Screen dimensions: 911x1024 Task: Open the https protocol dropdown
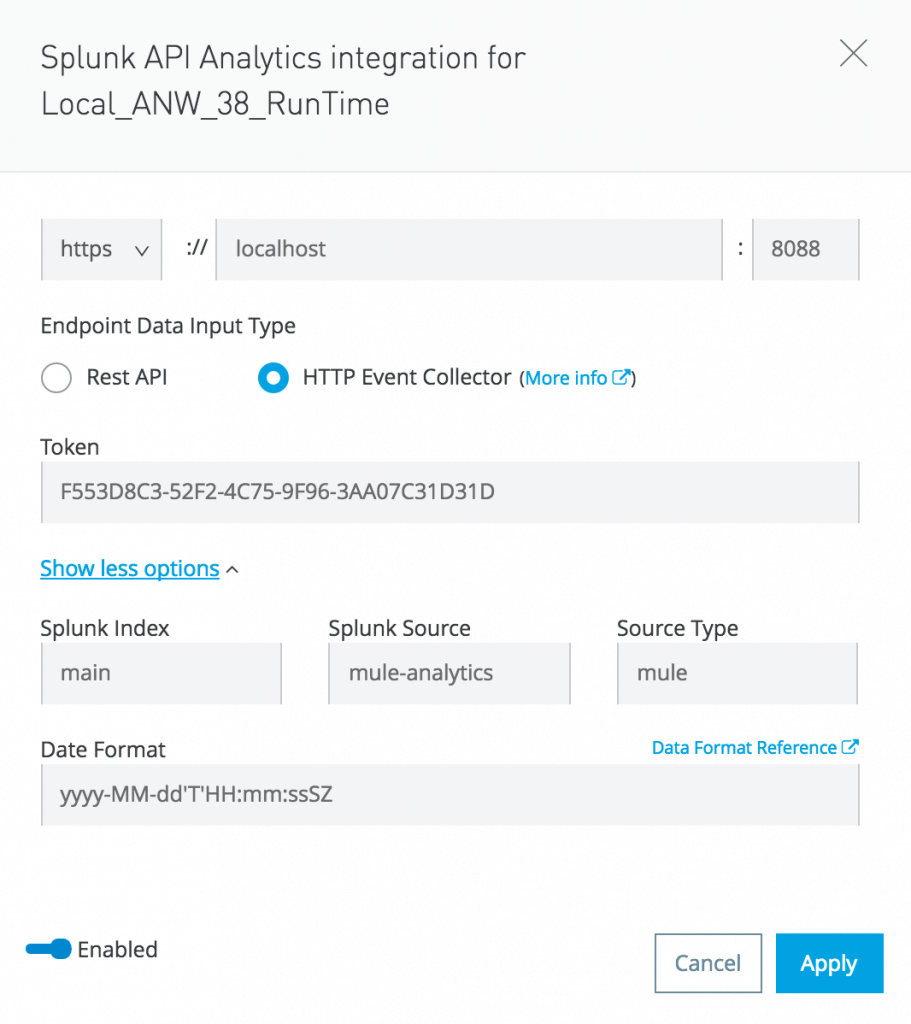[x=100, y=249]
